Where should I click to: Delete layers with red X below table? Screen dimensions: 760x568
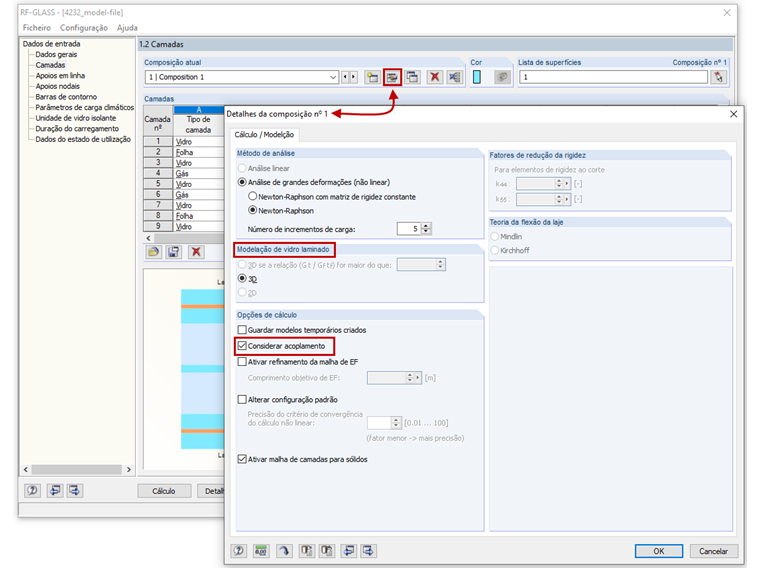coord(196,252)
